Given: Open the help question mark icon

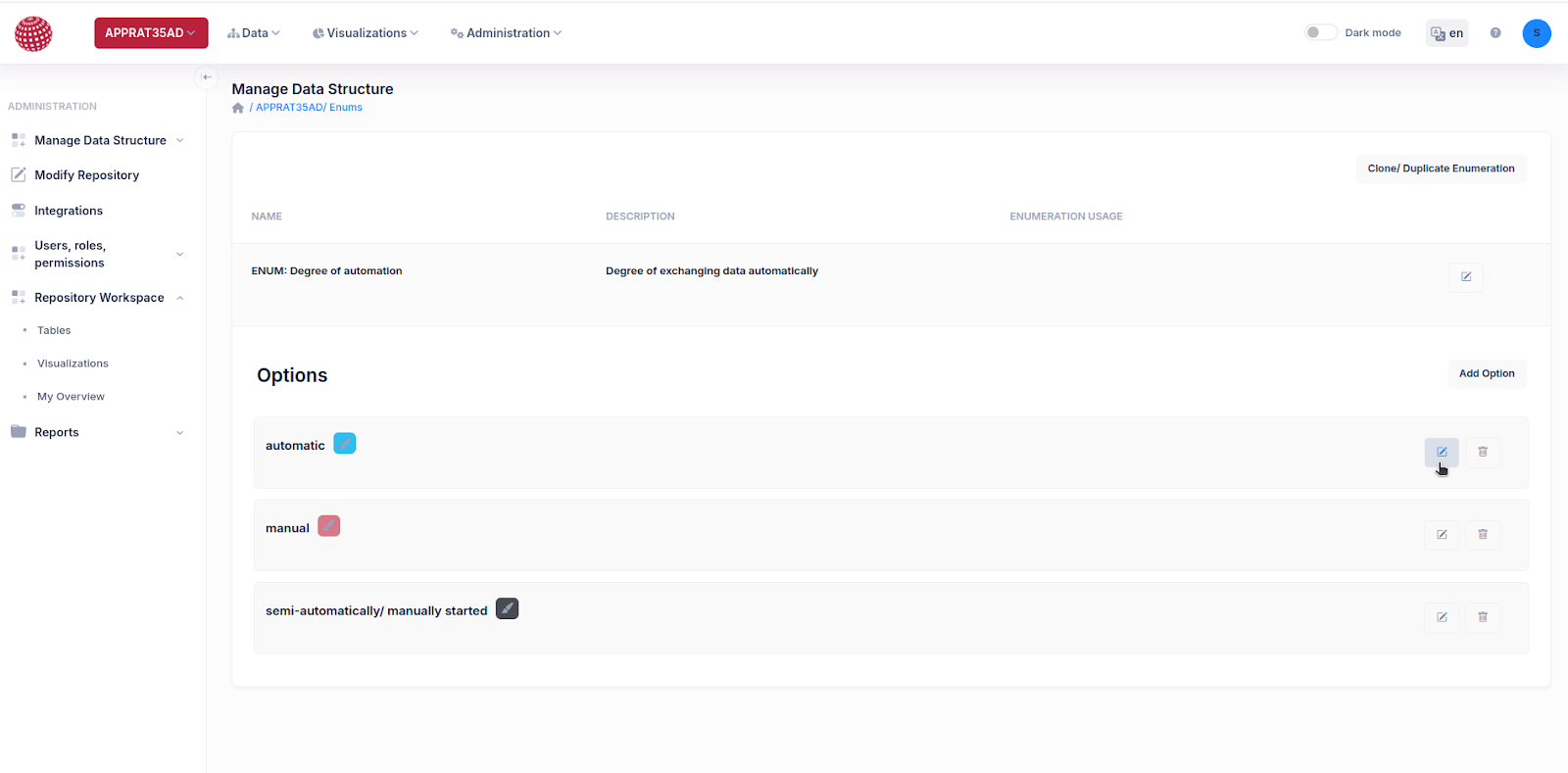Looking at the screenshot, I should pyautogui.click(x=1495, y=33).
